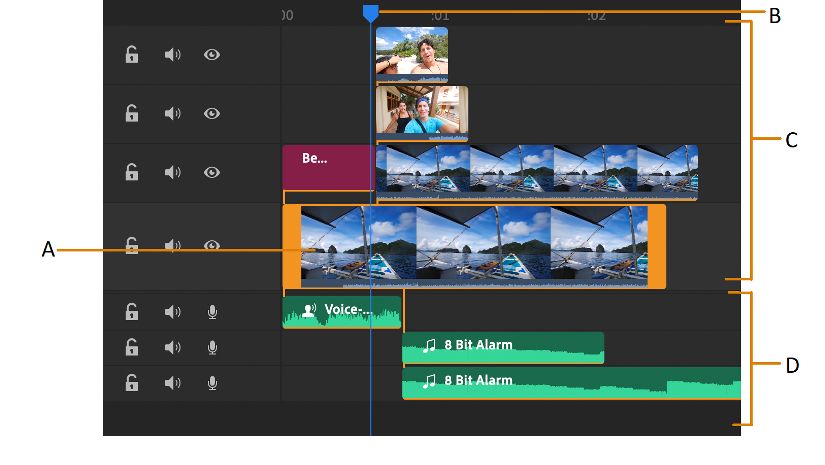Screen dimensions: 825x465
Task: Mute speaker icon on first video track
Action: [x=173, y=55]
